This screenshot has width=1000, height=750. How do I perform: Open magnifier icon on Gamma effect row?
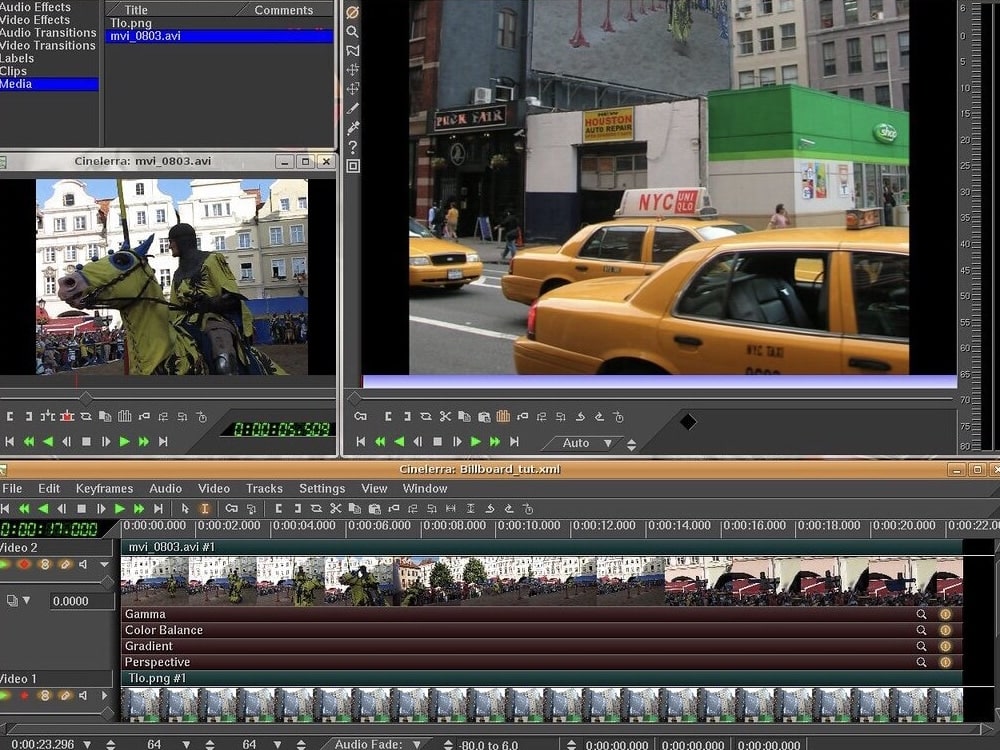(x=921, y=614)
